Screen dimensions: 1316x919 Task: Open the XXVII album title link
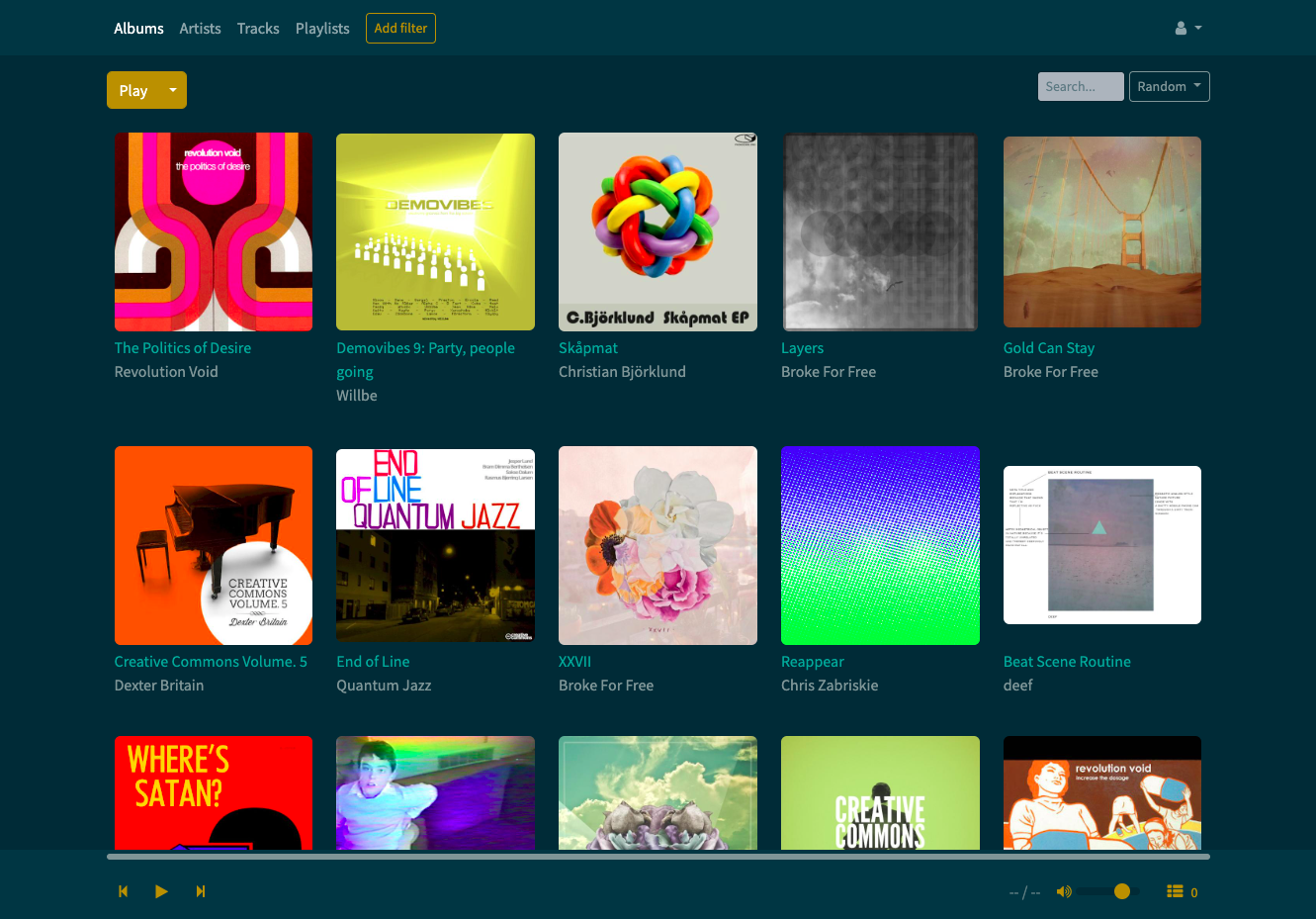(x=575, y=662)
